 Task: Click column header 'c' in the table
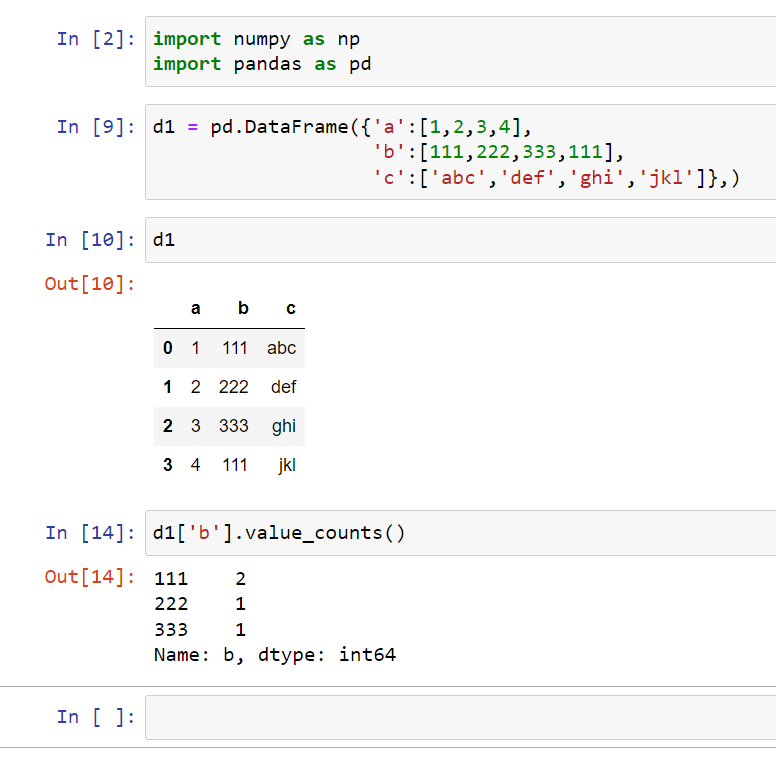[x=291, y=308]
